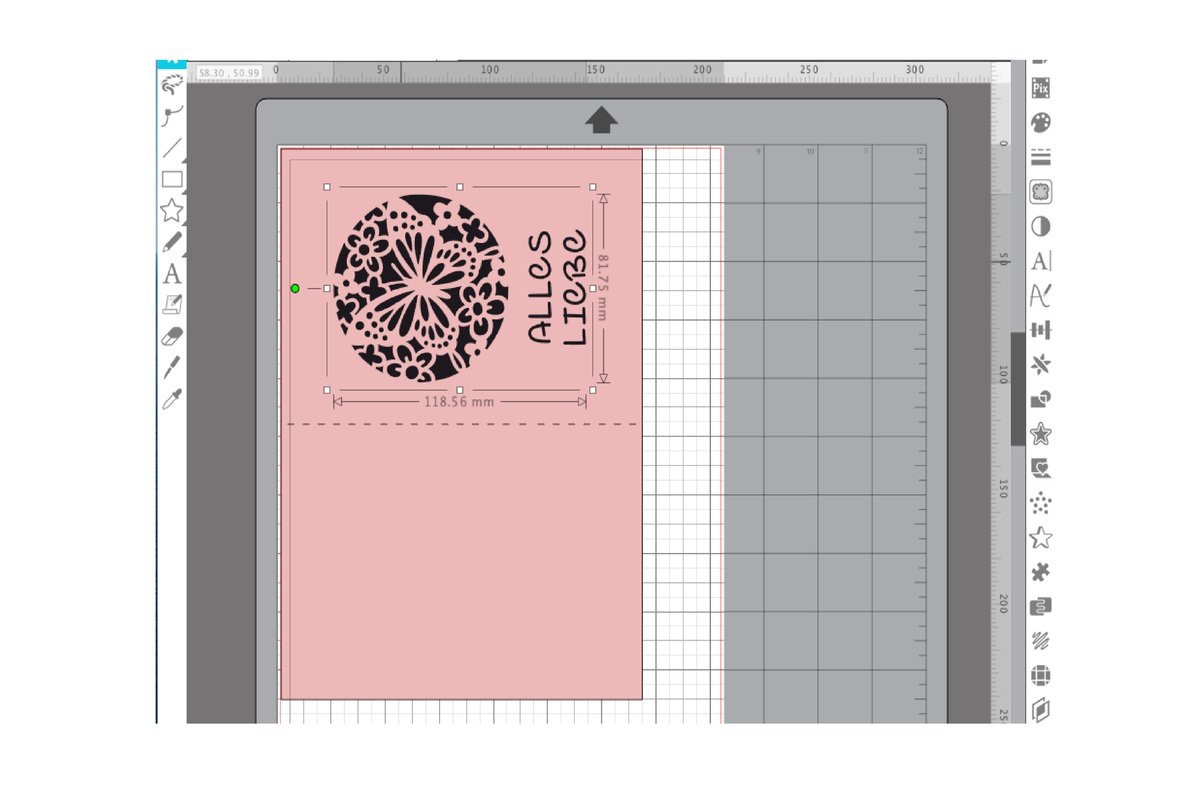1200x800 pixels.
Task: Open the Image Effects half-circle panel
Action: tap(1040, 226)
